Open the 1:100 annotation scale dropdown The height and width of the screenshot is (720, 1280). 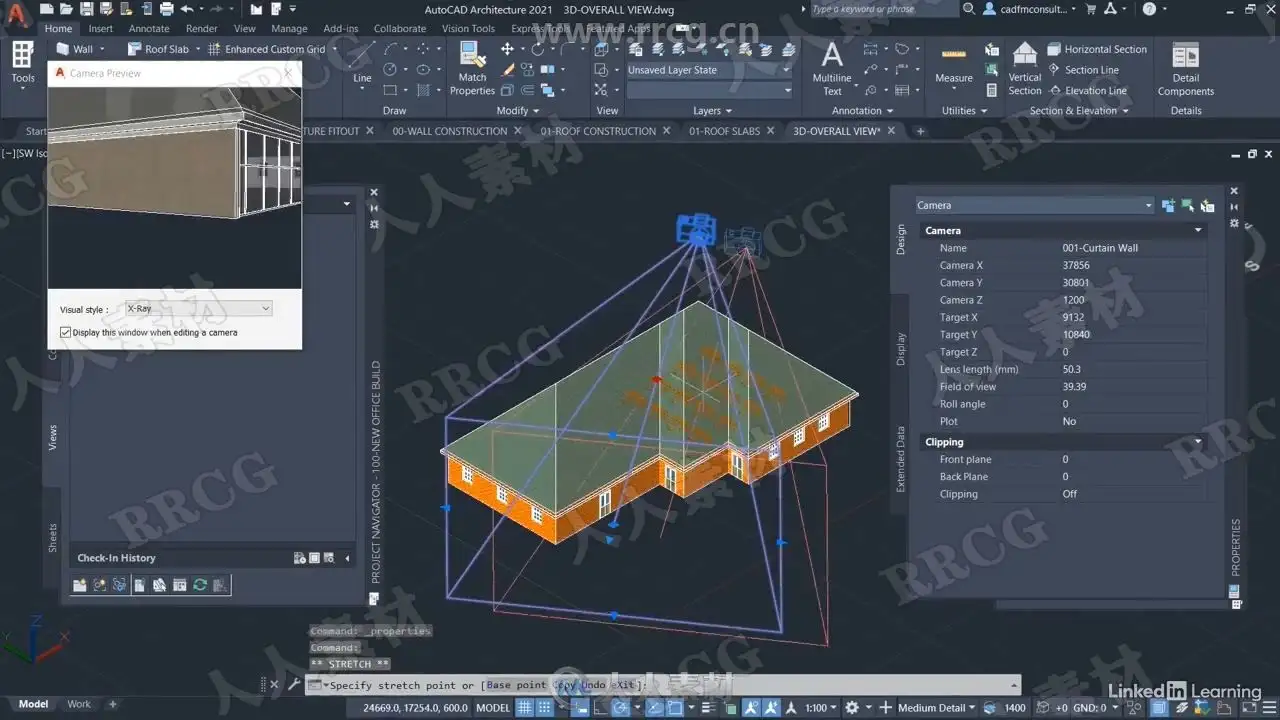tap(821, 708)
